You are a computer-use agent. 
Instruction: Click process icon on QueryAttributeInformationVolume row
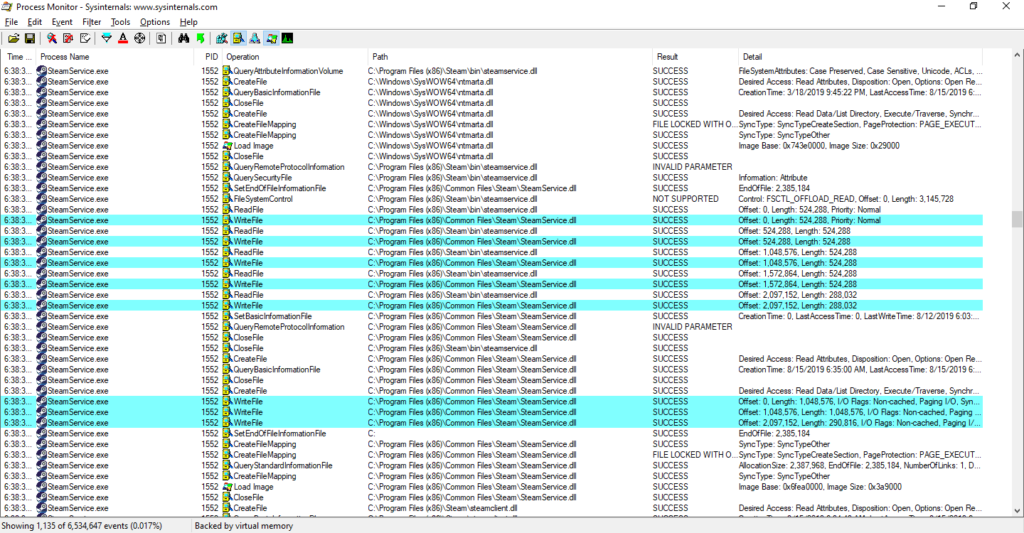[41, 71]
